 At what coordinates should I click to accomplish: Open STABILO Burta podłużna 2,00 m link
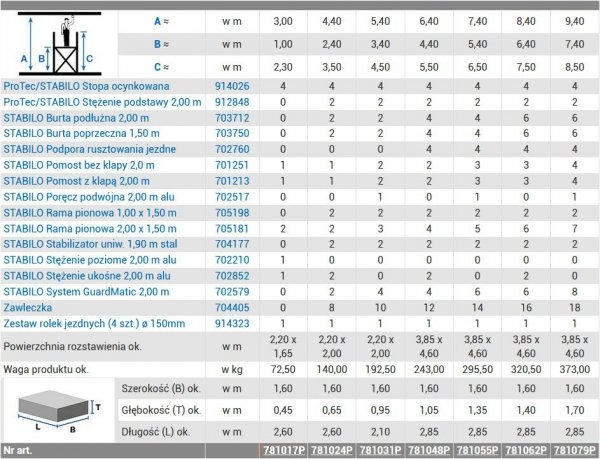click(76, 118)
